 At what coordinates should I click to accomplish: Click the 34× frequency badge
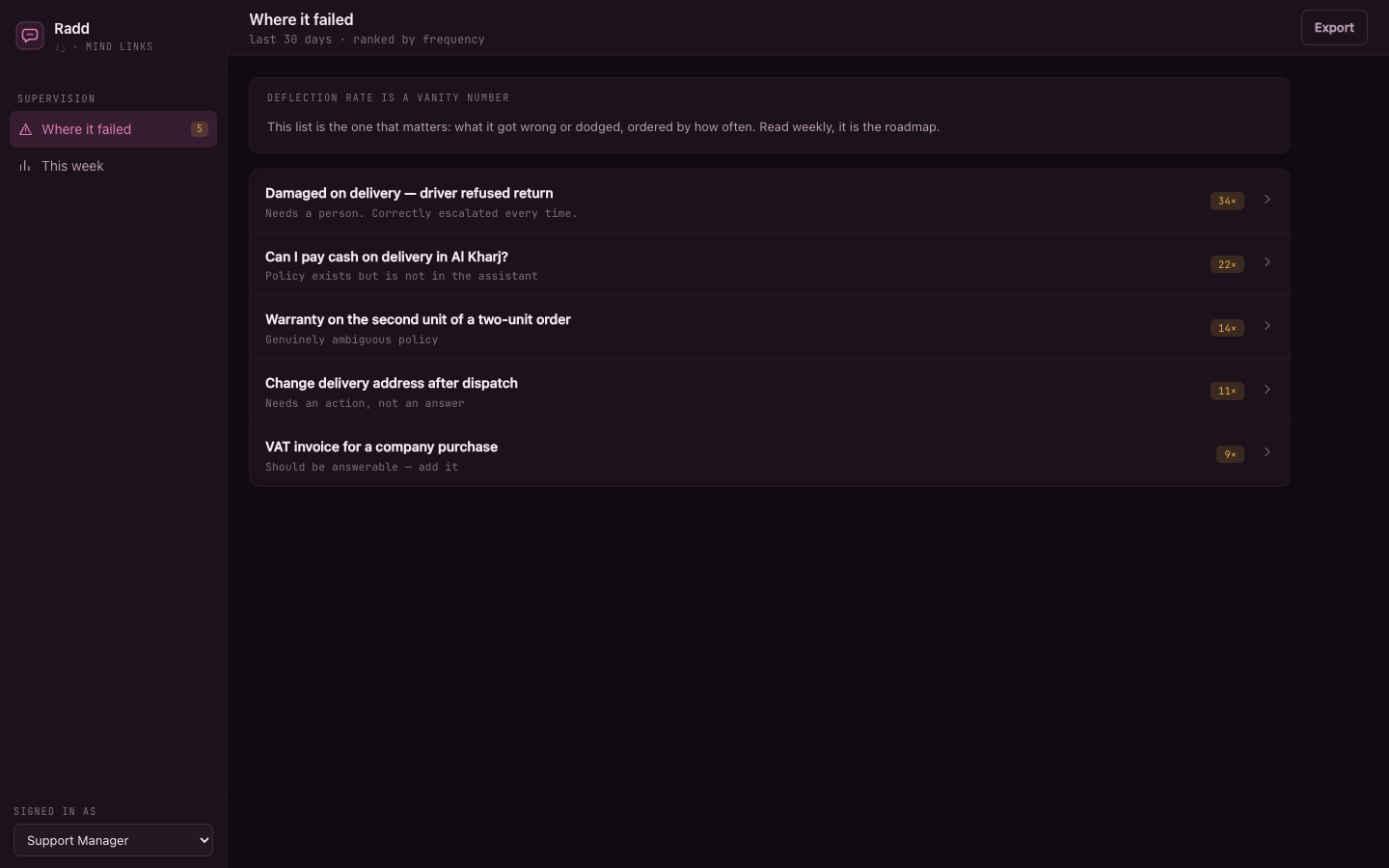1227,201
